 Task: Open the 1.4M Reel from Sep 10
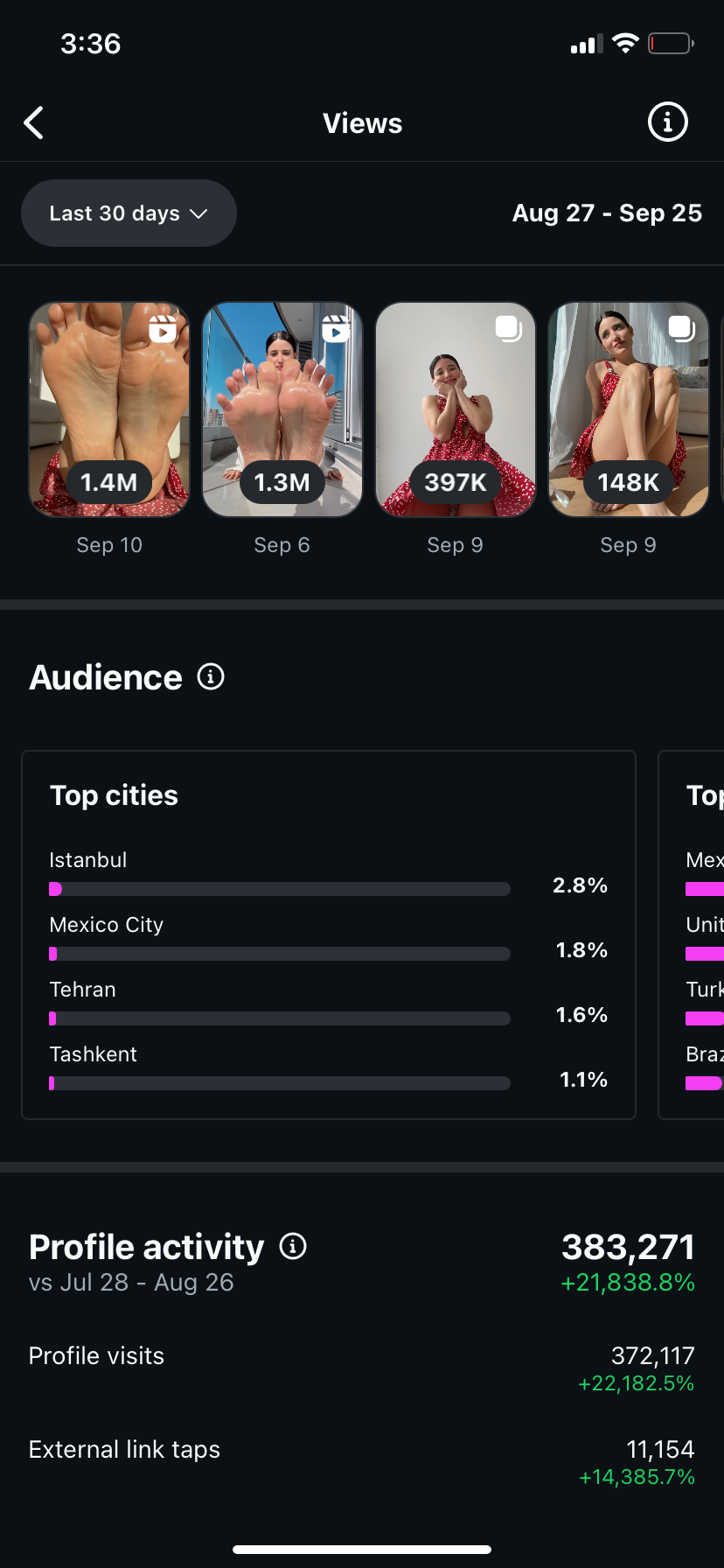108,409
